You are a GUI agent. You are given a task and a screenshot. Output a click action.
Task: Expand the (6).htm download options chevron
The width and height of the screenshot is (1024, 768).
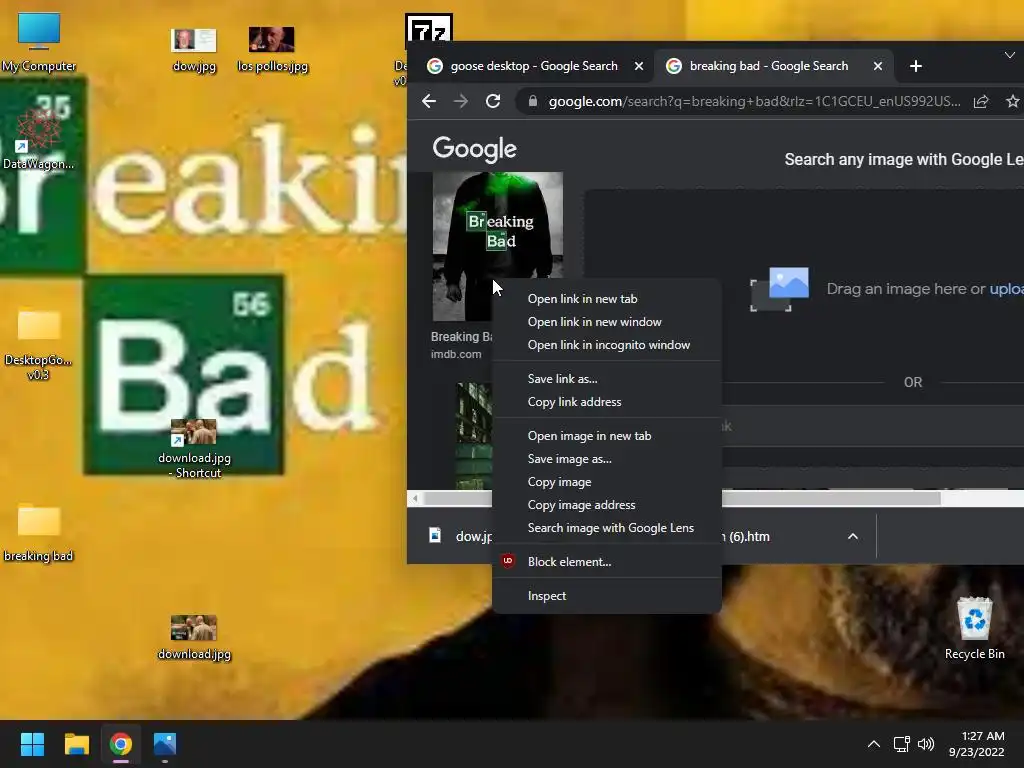pos(852,536)
